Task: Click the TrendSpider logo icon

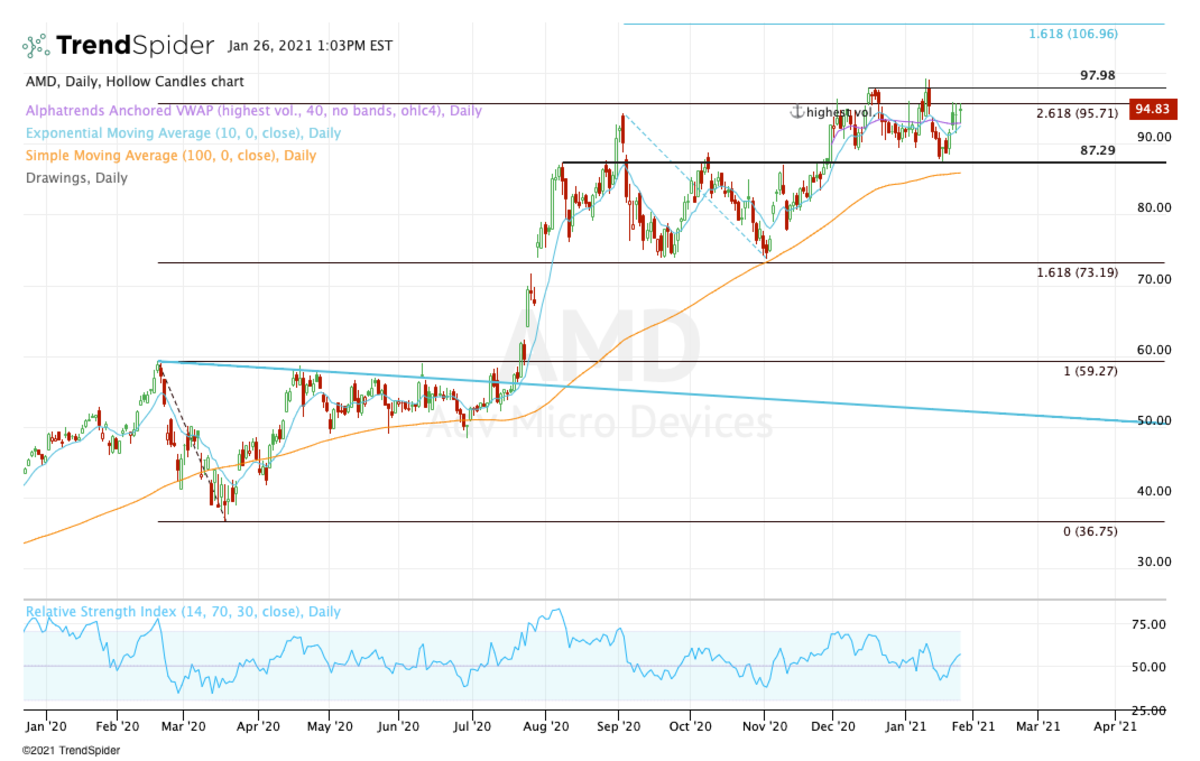Action: pos(36,46)
